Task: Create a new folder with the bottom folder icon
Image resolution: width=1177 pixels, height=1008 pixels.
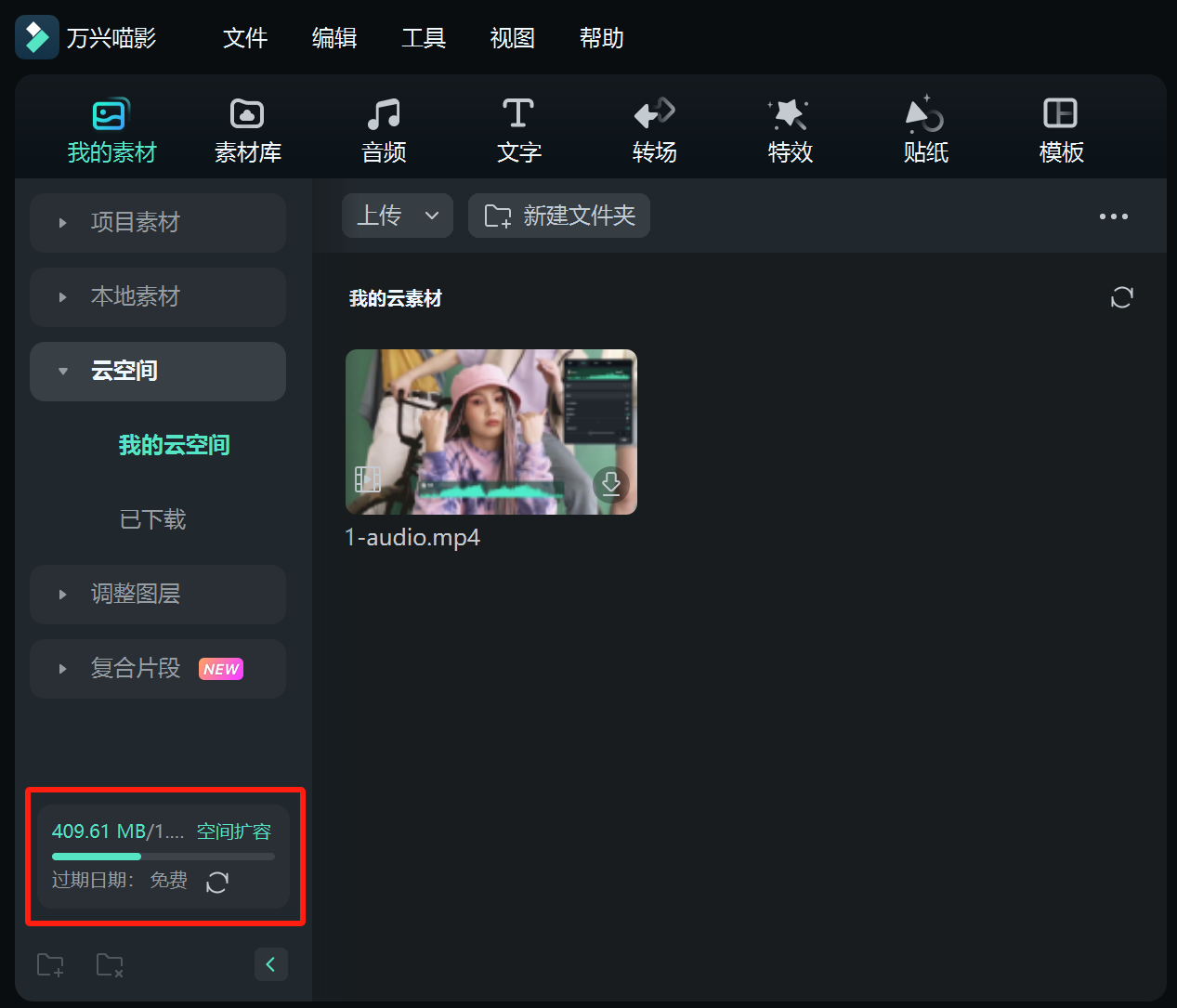Action: coord(50,964)
